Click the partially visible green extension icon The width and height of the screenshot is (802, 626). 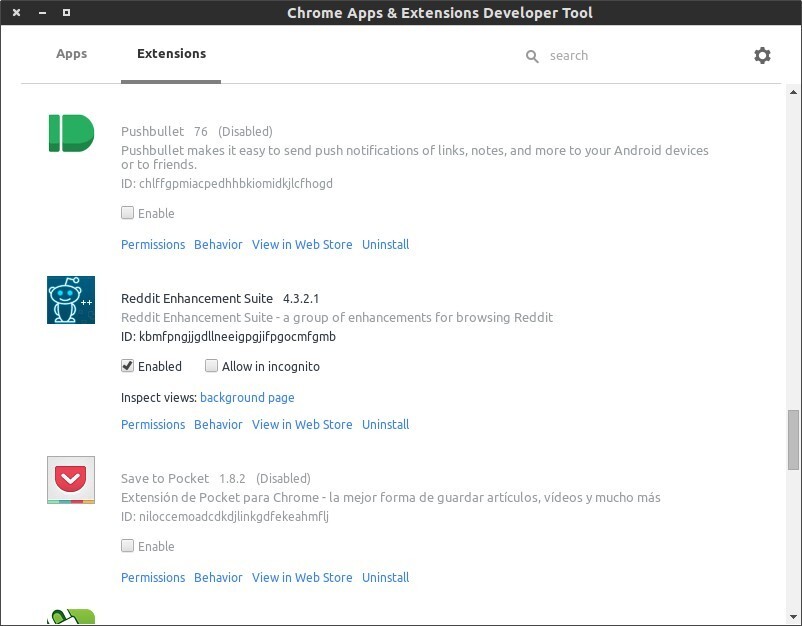pos(70,615)
